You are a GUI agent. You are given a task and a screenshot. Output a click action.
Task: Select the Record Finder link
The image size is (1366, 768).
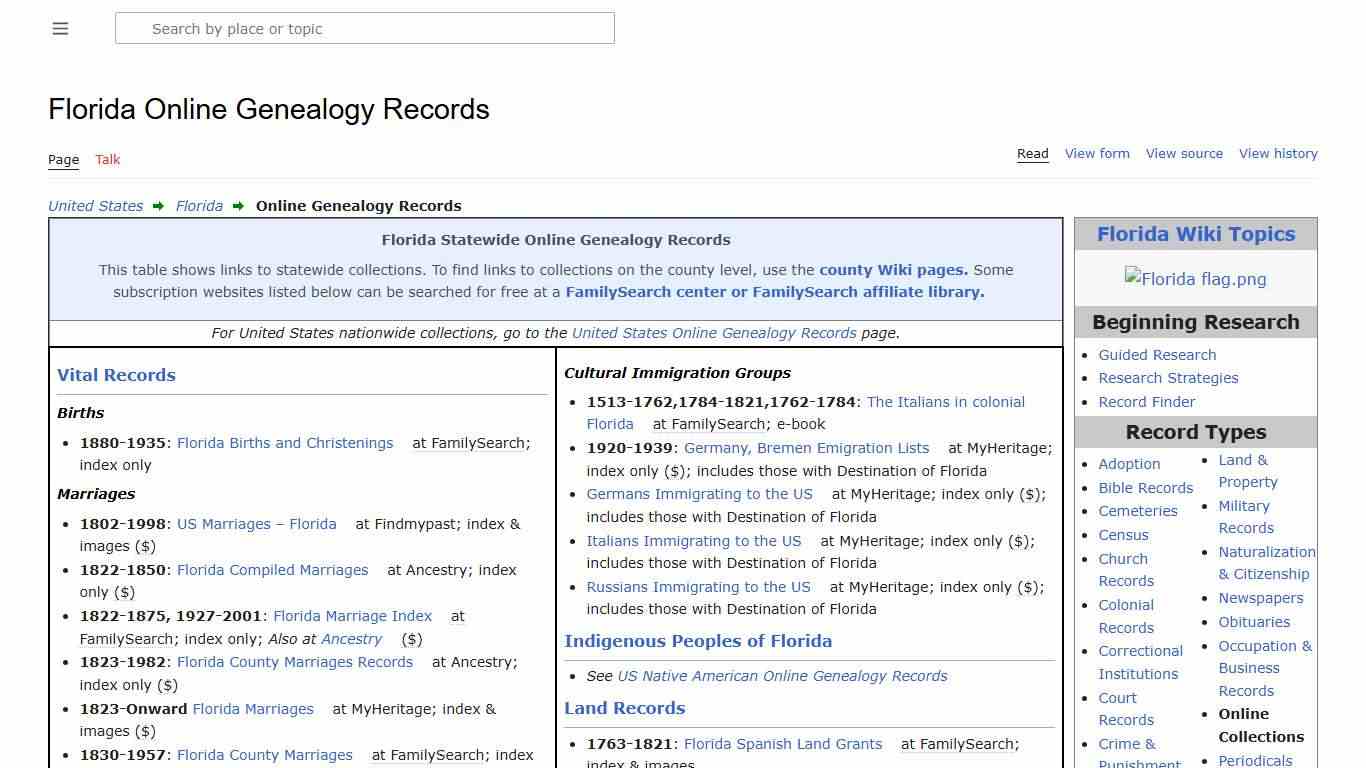pos(1146,402)
